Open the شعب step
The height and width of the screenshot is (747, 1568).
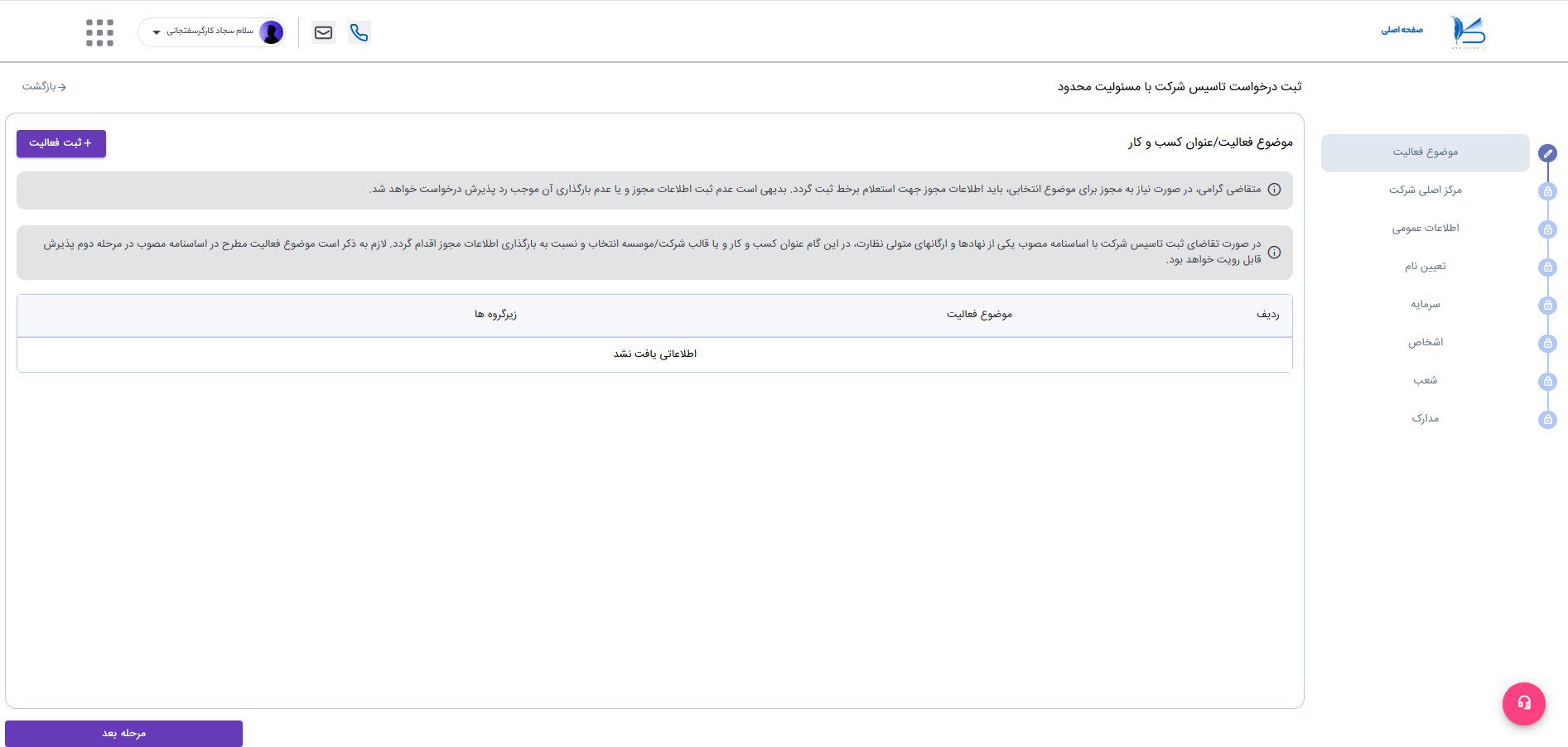coord(1425,381)
